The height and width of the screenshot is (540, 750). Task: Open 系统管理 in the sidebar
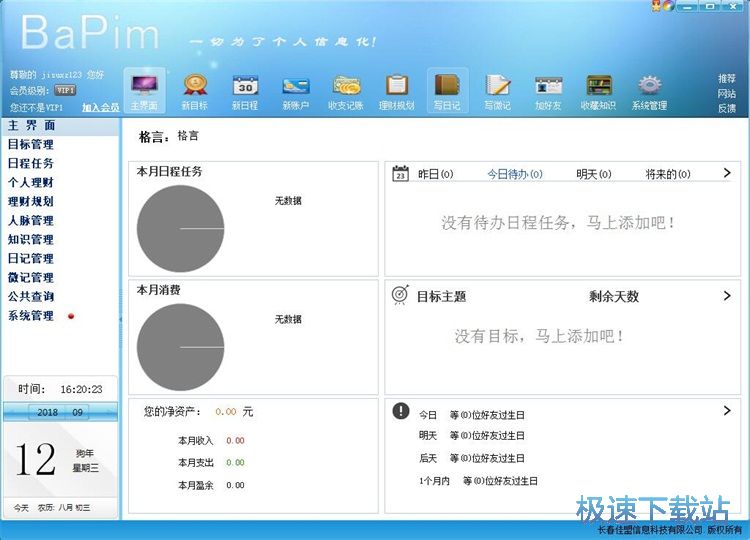(31, 316)
